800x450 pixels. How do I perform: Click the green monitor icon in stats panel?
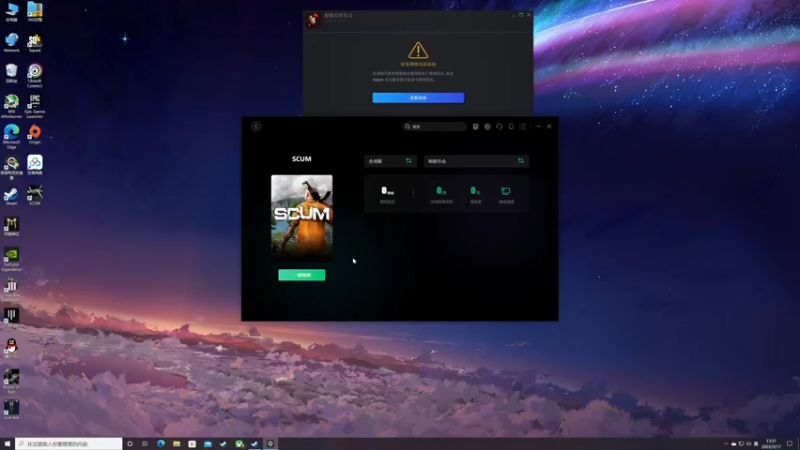point(506,191)
